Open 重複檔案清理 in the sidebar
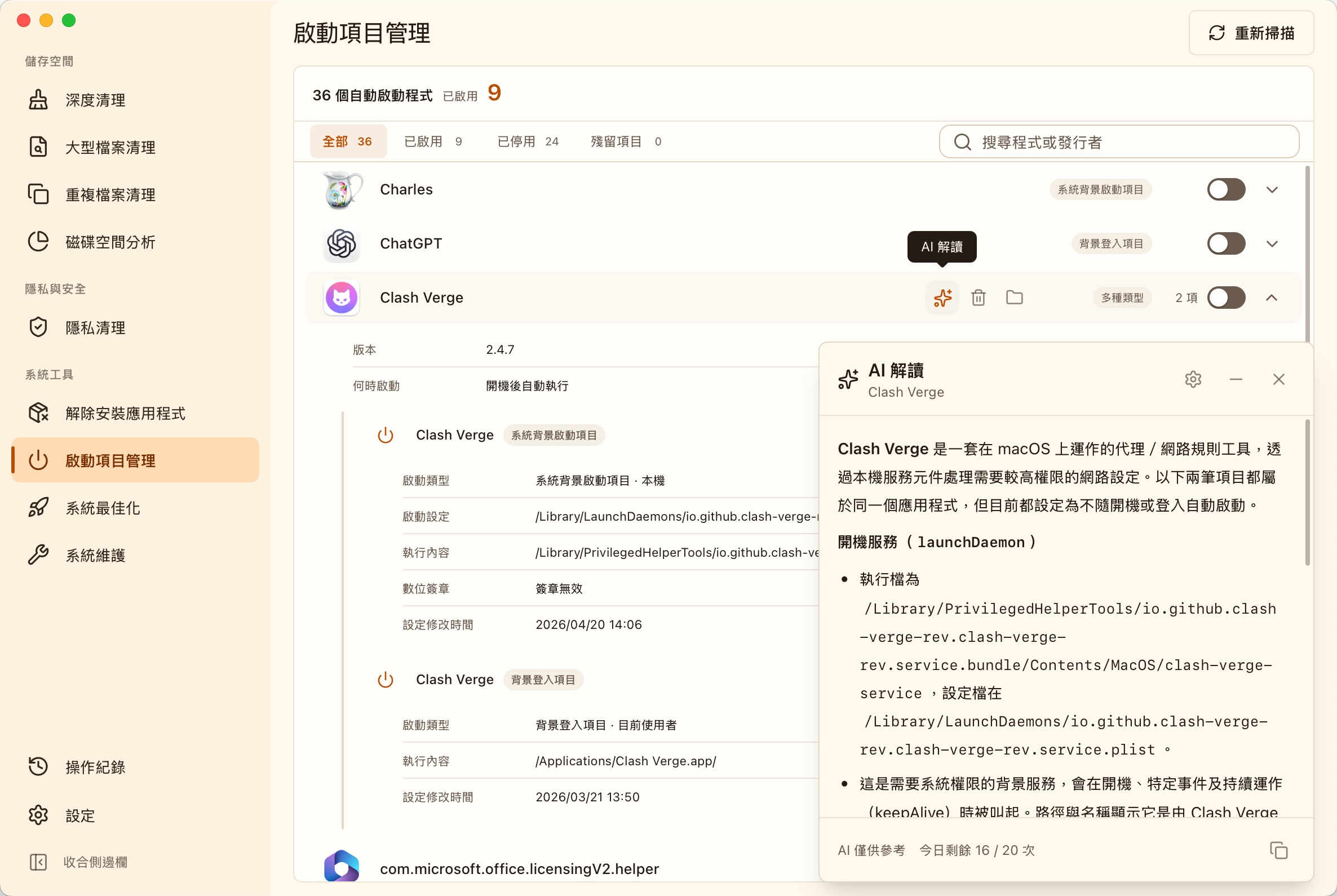Viewport: 1337px width, 896px height. (135, 195)
